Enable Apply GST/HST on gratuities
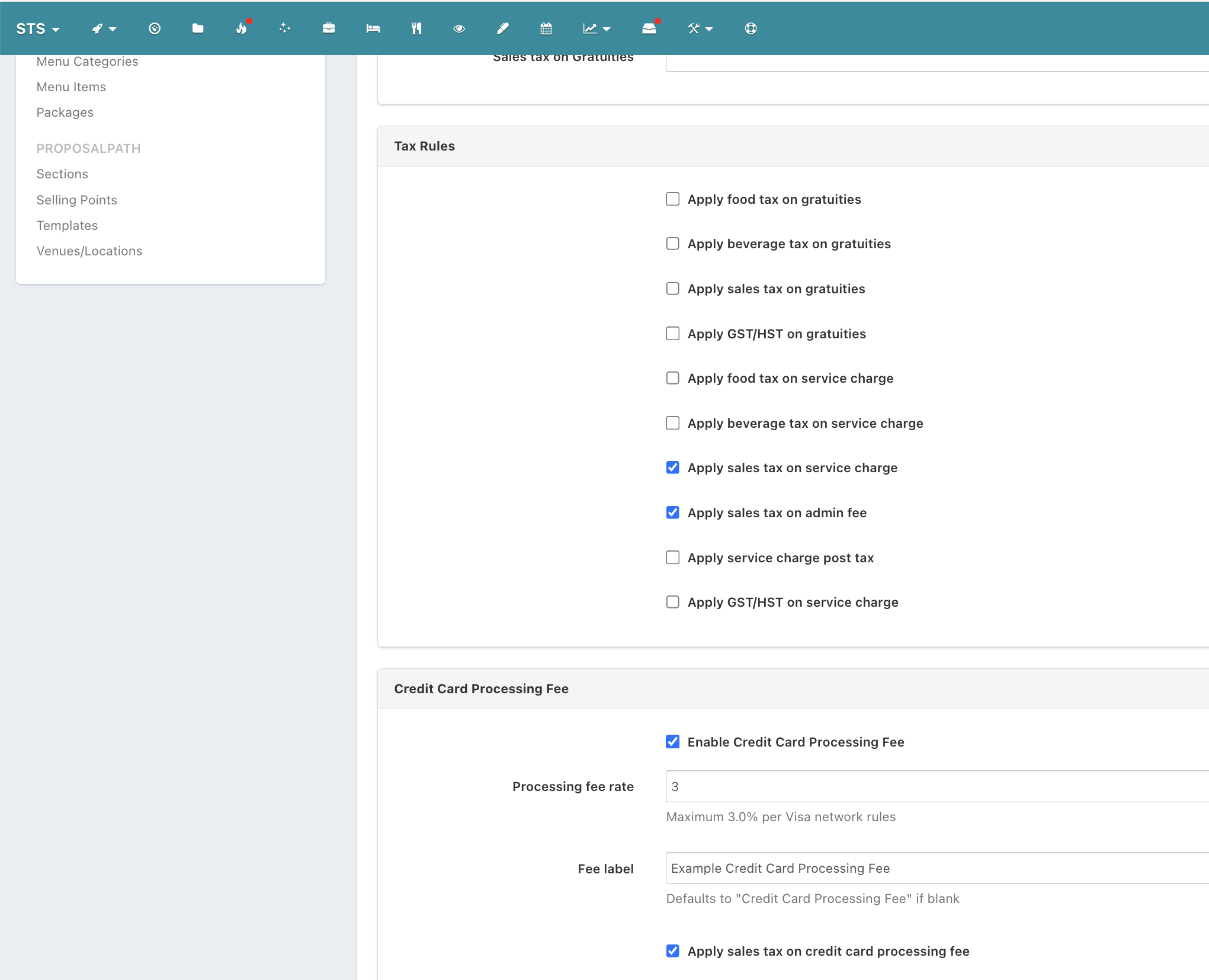Image resolution: width=1209 pixels, height=980 pixels. (x=672, y=334)
